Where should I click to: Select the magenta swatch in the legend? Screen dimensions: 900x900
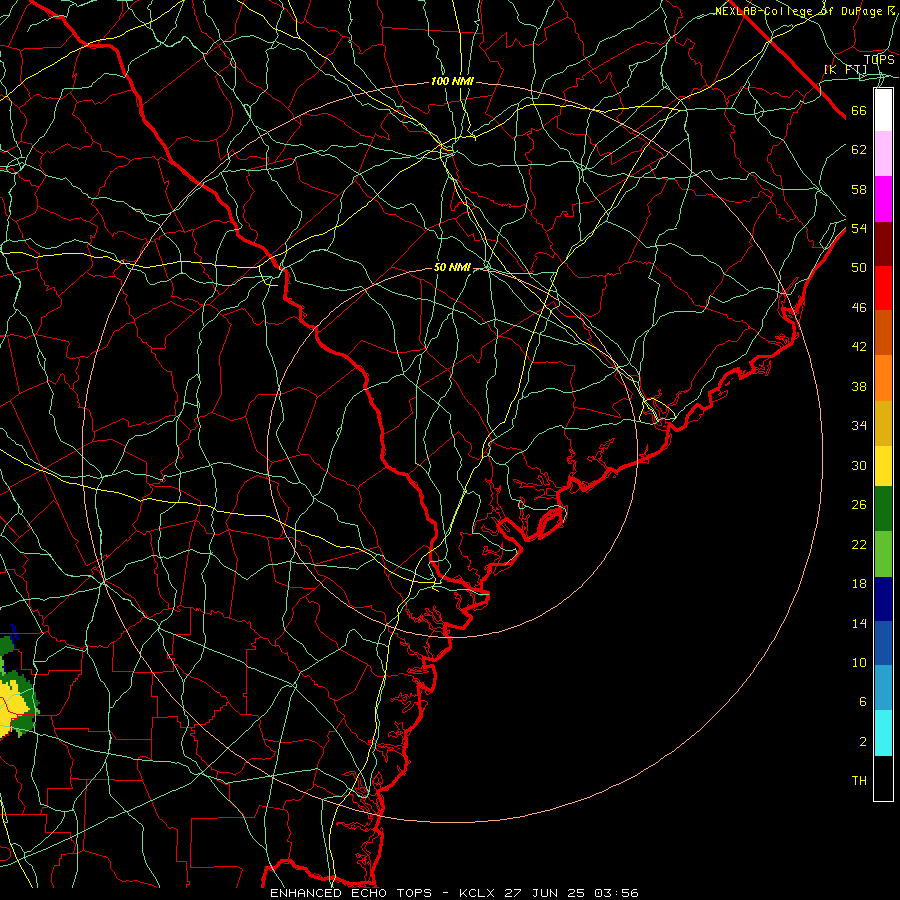point(883,199)
